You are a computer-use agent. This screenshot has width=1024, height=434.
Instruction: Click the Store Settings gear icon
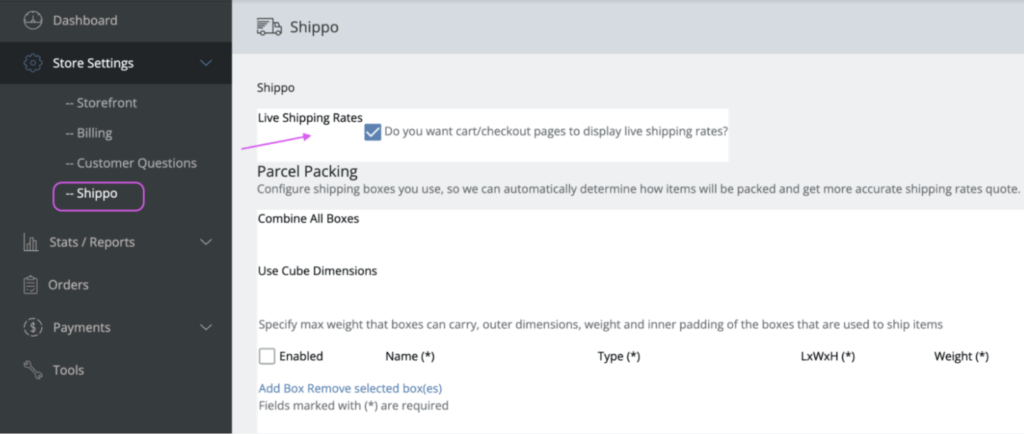pos(32,63)
